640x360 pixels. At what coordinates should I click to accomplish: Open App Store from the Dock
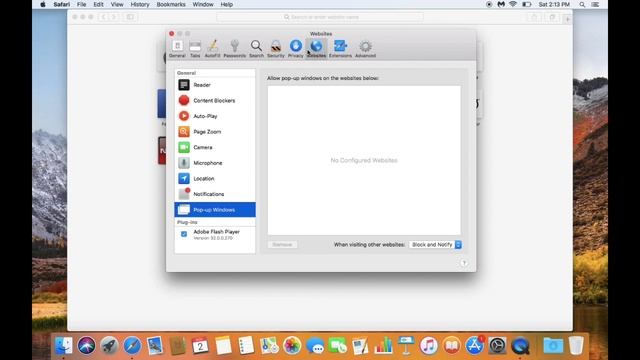pyautogui.click(x=474, y=346)
